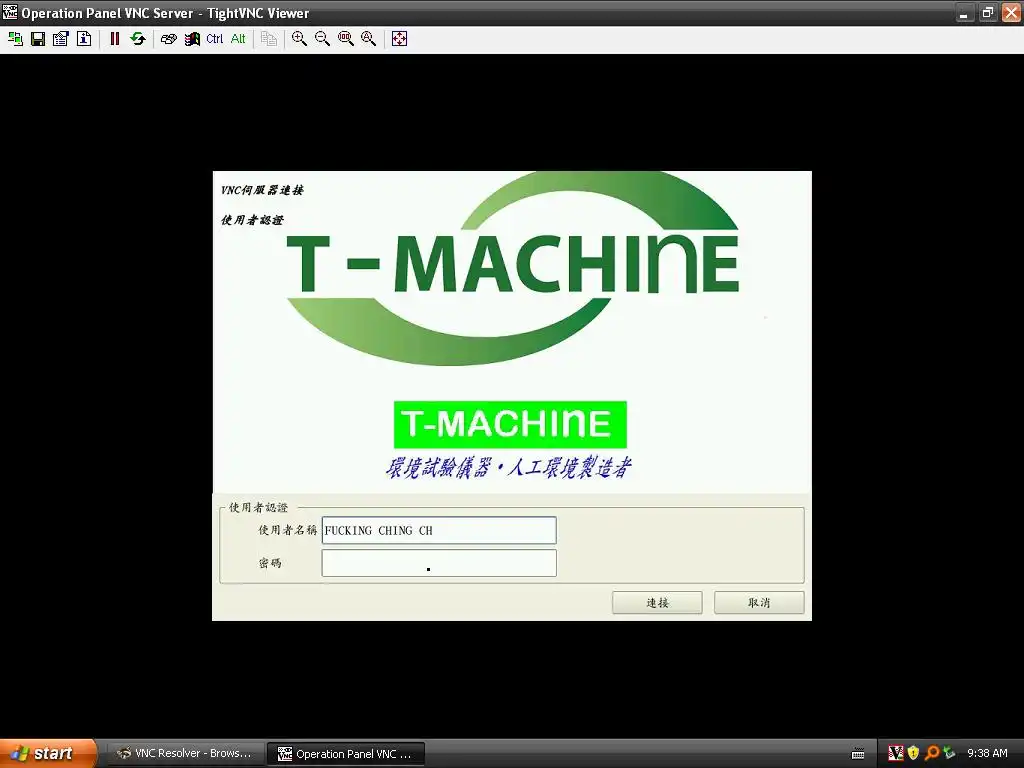
Task: Select Operation Panel VNC taskbar button
Action: [346, 754]
